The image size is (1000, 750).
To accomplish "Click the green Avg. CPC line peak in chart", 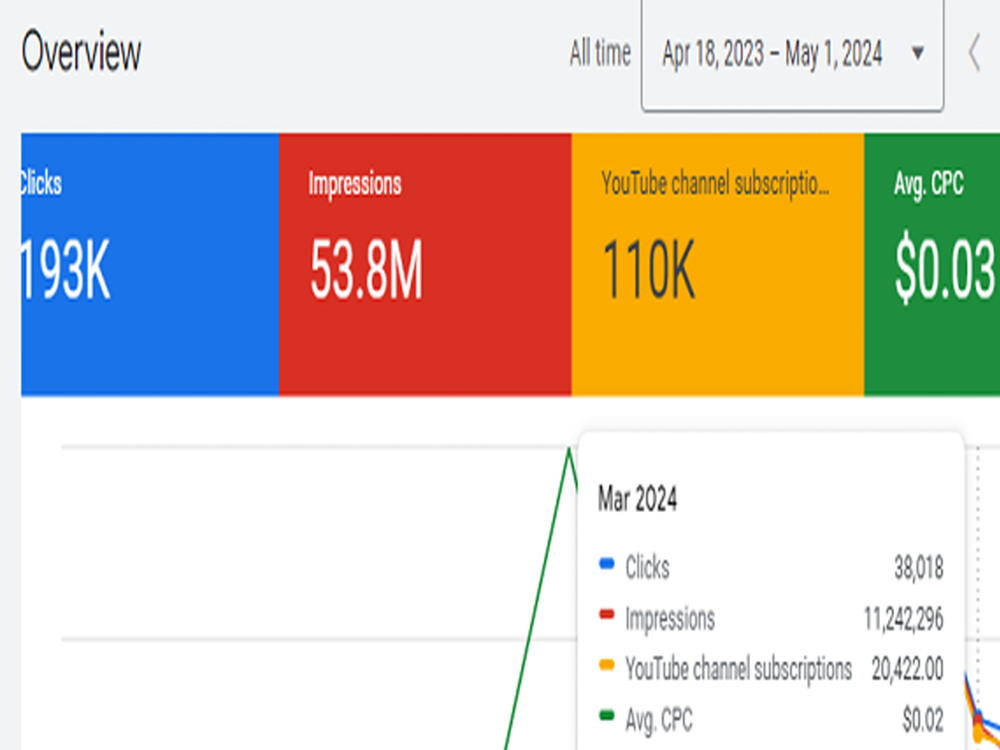I will pyautogui.click(x=569, y=449).
